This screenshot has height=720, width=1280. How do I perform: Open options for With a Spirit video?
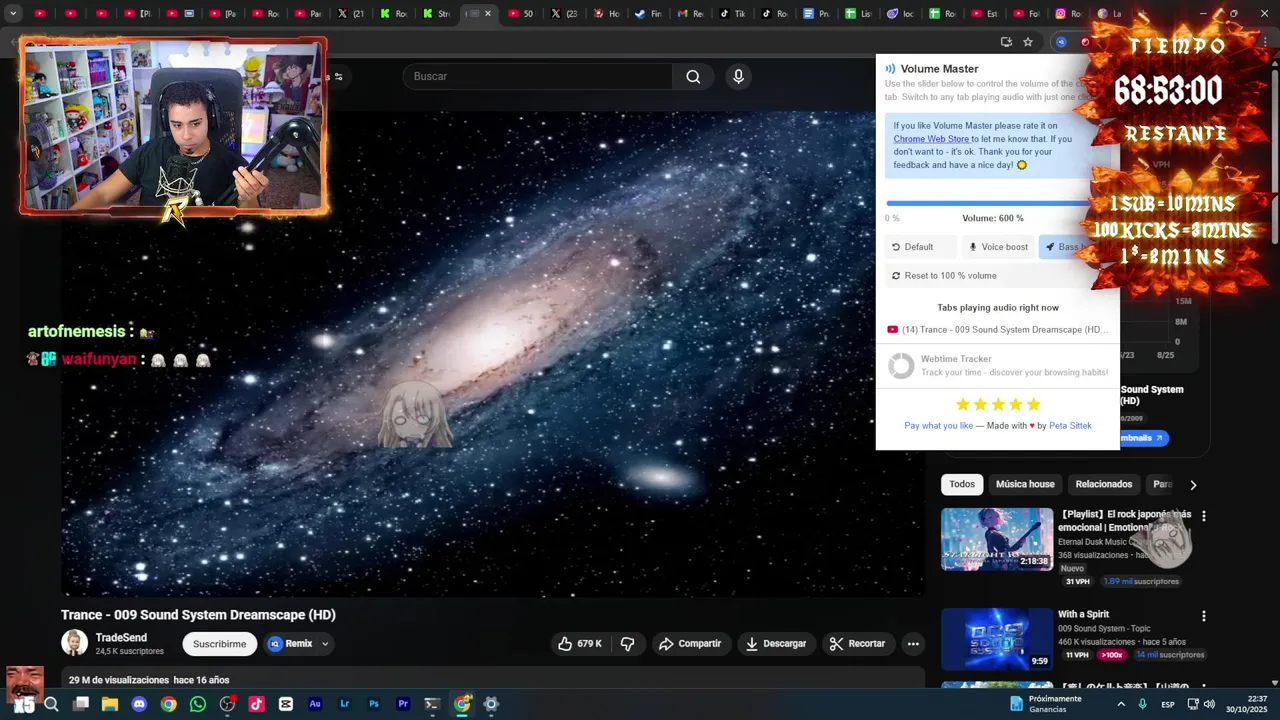click(1204, 616)
